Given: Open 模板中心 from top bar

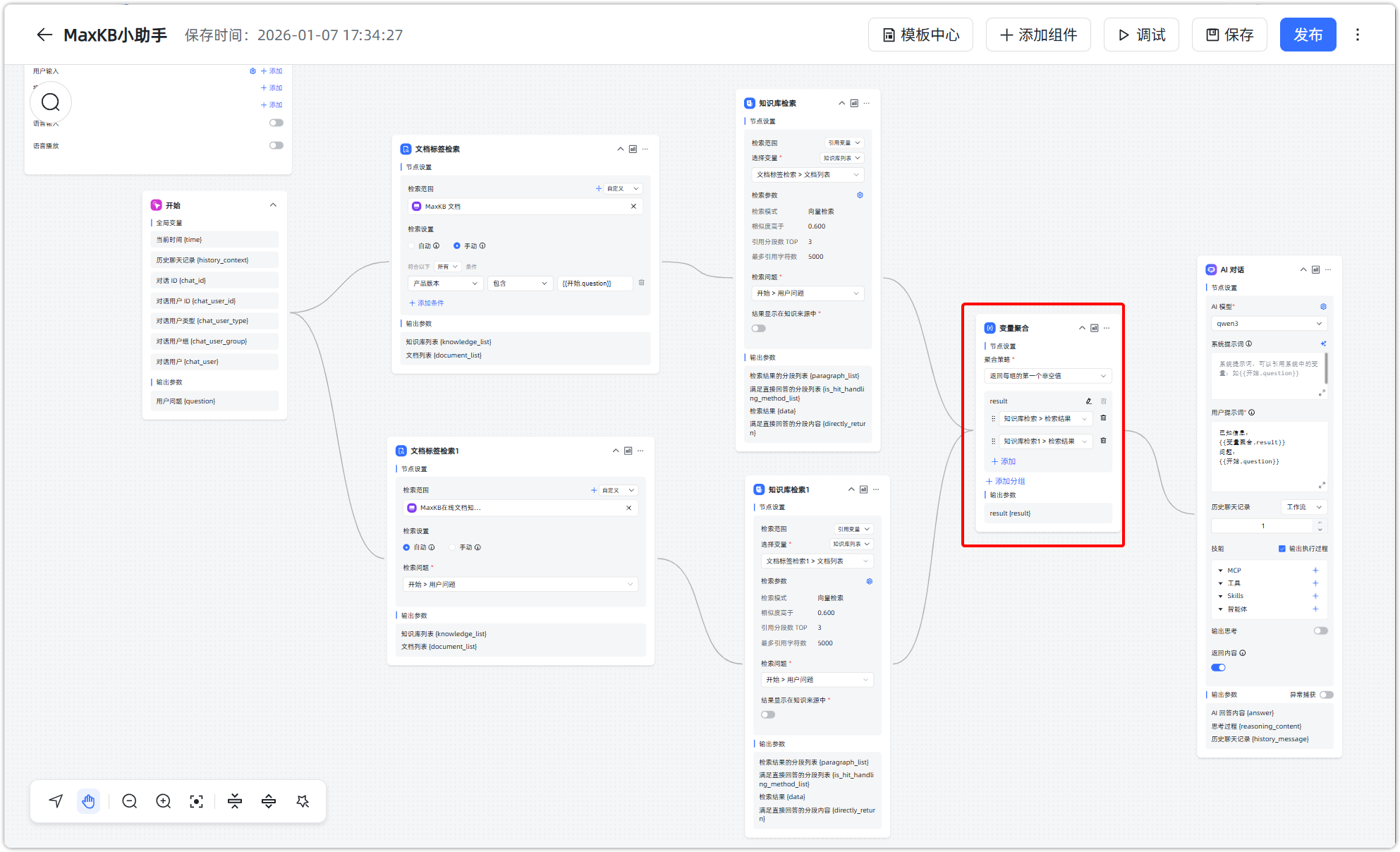Looking at the screenshot, I should pyautogui.click(x=920, y=35).
